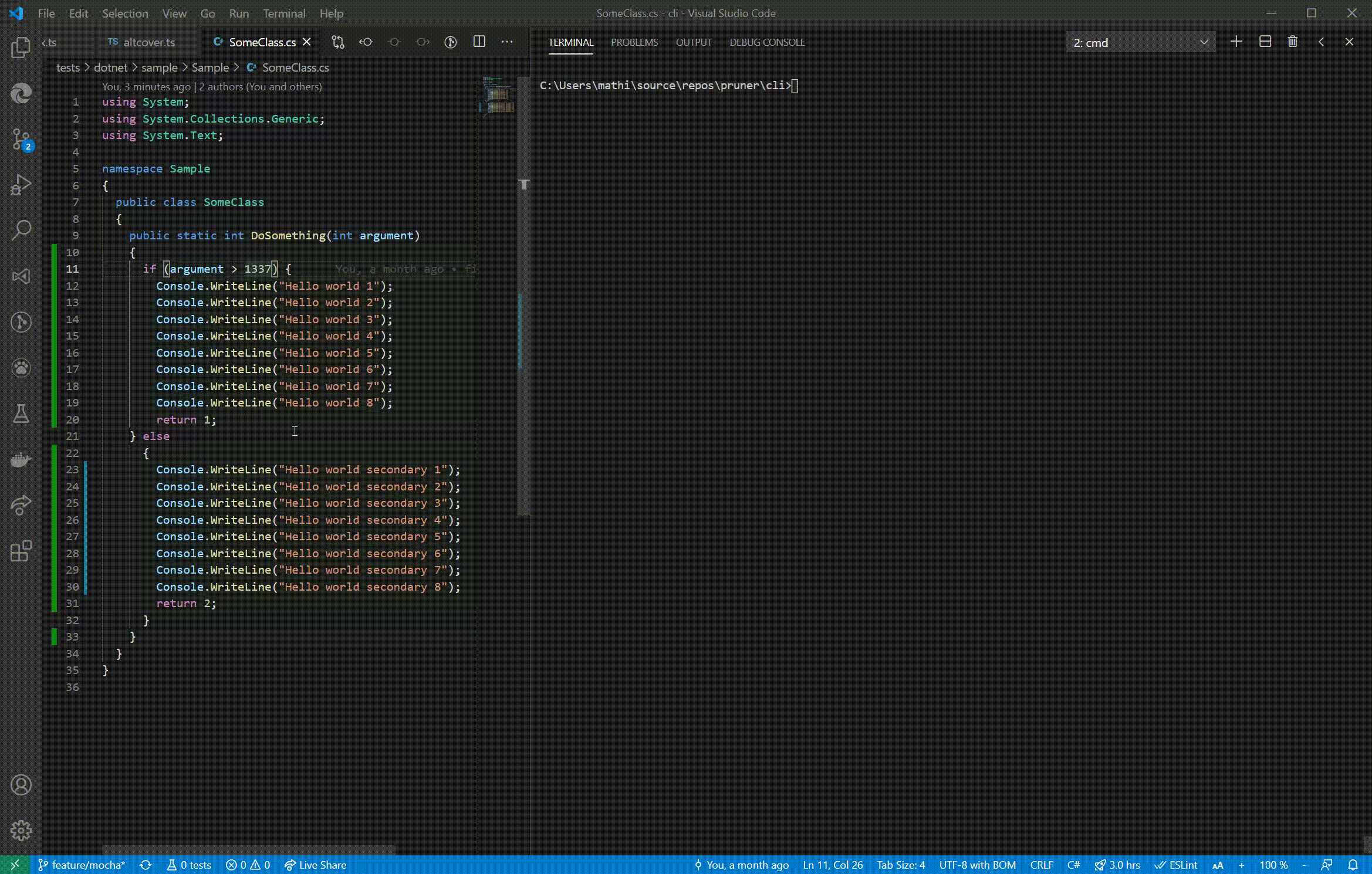Click the feature/mocha* branch in status bar
Image resolution: width=1372 pixels, height=874 pixels.
tap(82, 865)
